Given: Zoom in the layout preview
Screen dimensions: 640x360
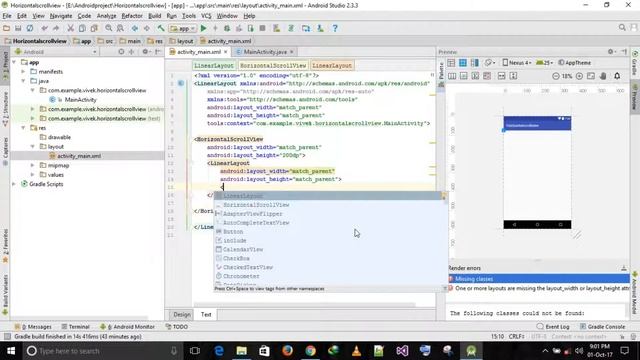Looking at the screenshot, I should [579, 76].
